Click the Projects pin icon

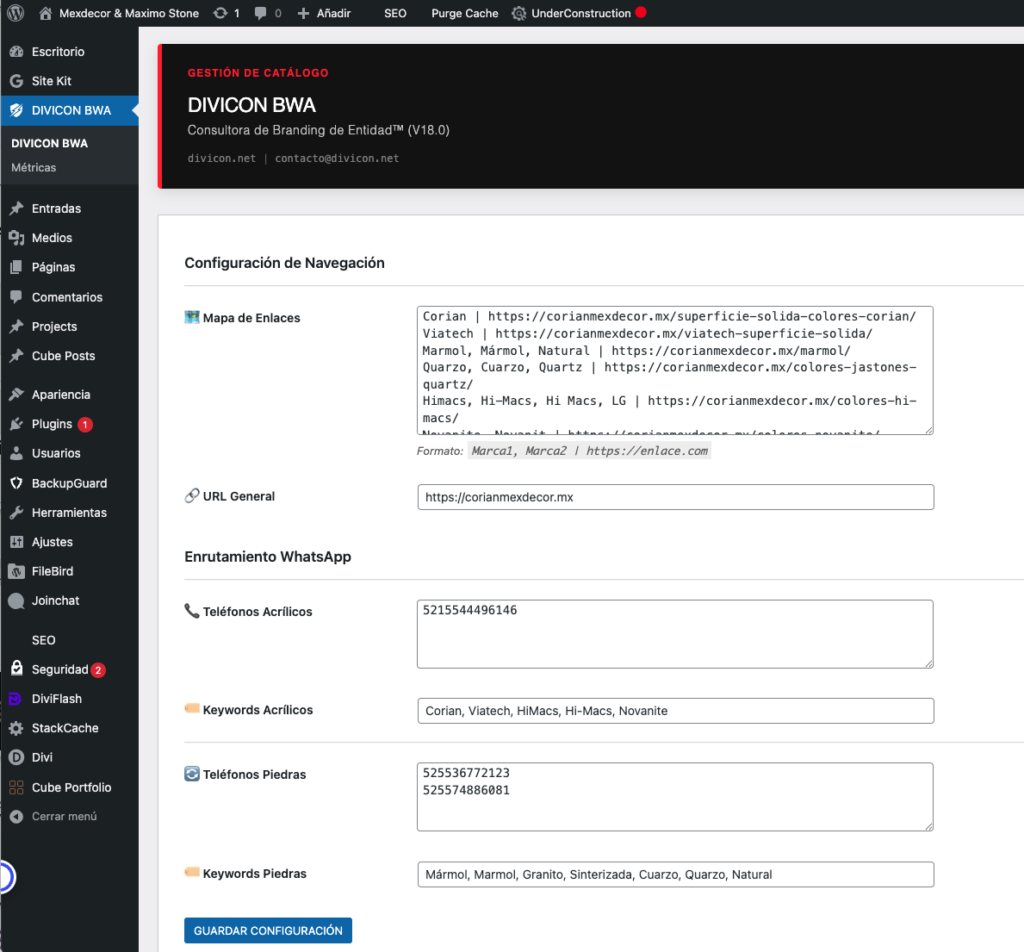(x=16, y=326)
